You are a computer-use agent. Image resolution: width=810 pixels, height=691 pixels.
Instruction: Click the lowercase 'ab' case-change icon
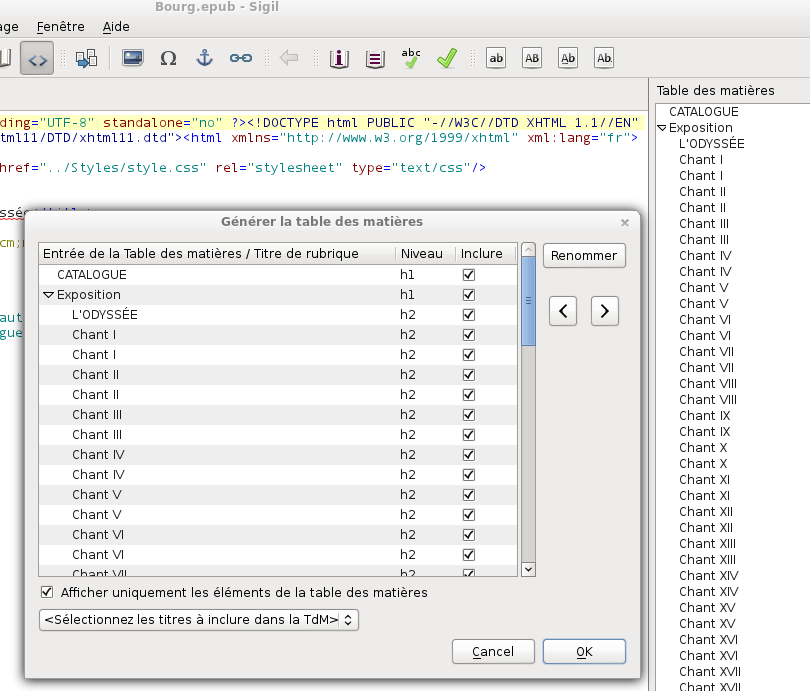[x=496, y=58]
